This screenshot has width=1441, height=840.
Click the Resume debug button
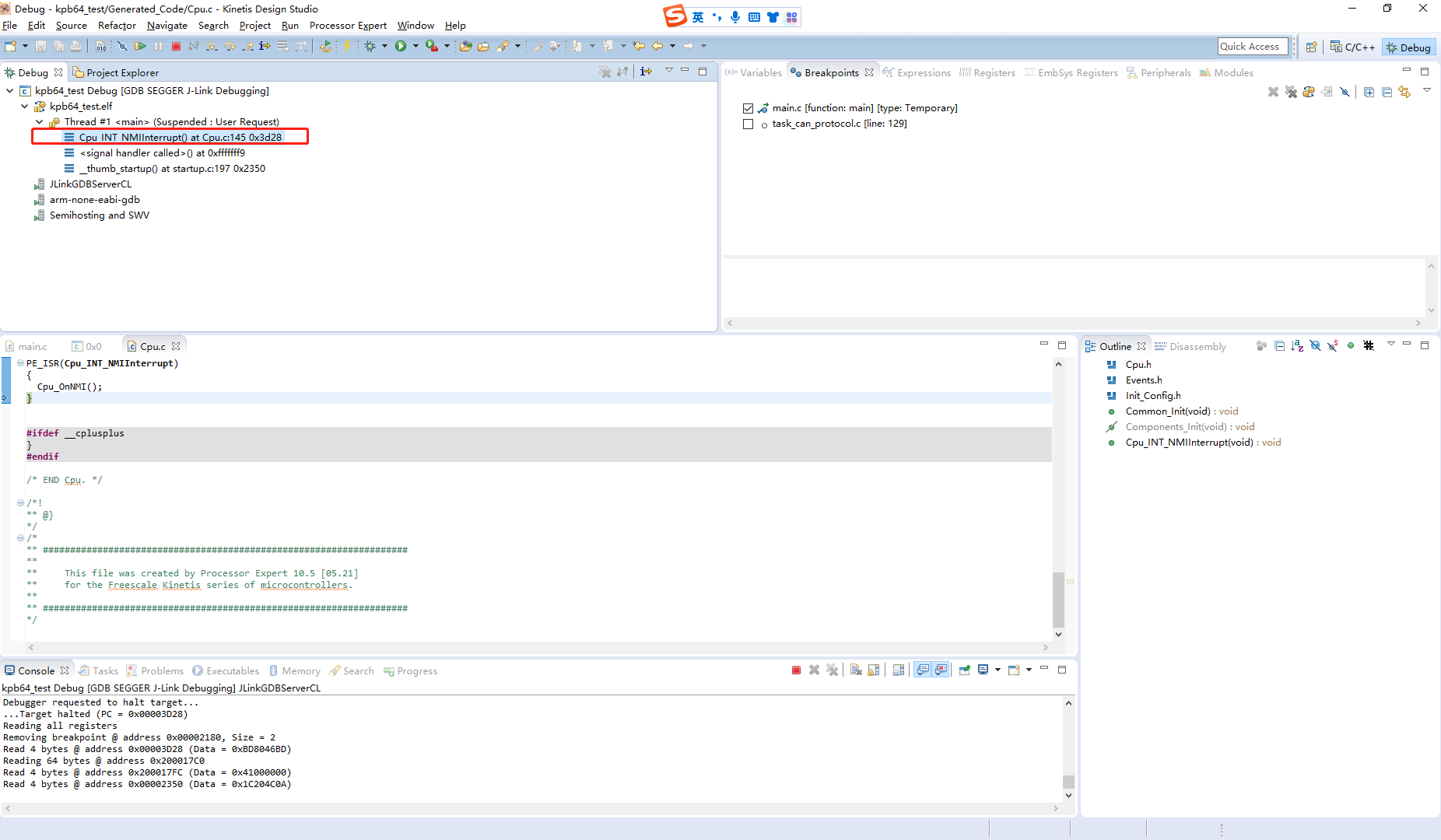click(x=140, y=47)
